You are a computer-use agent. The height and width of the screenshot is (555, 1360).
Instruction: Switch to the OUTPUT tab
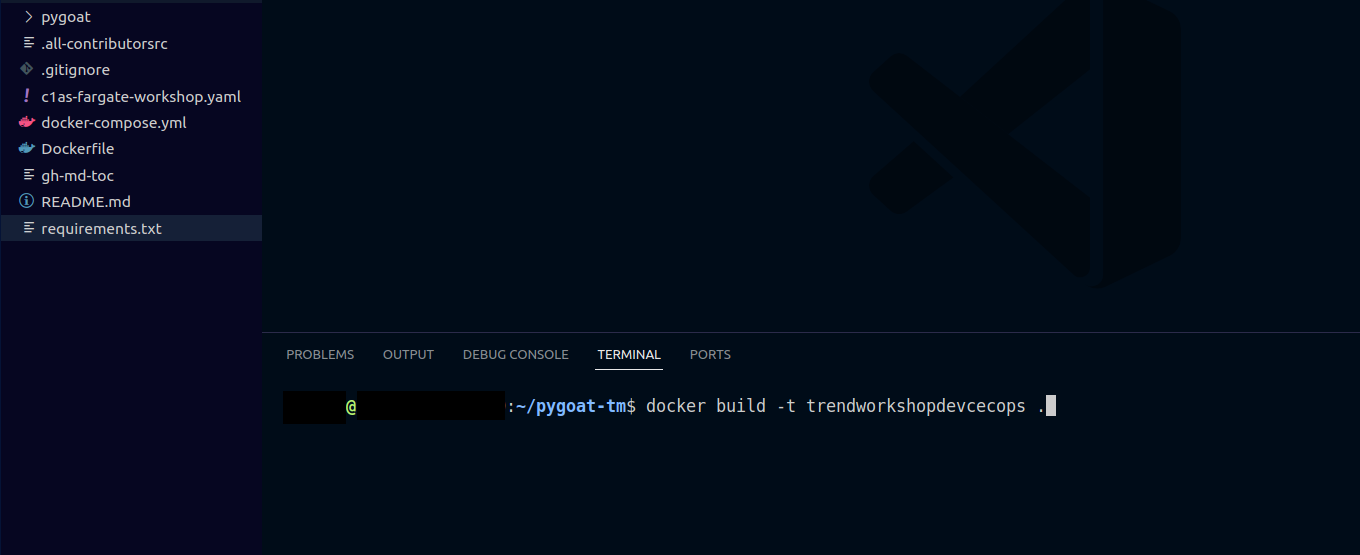[408, 355]
